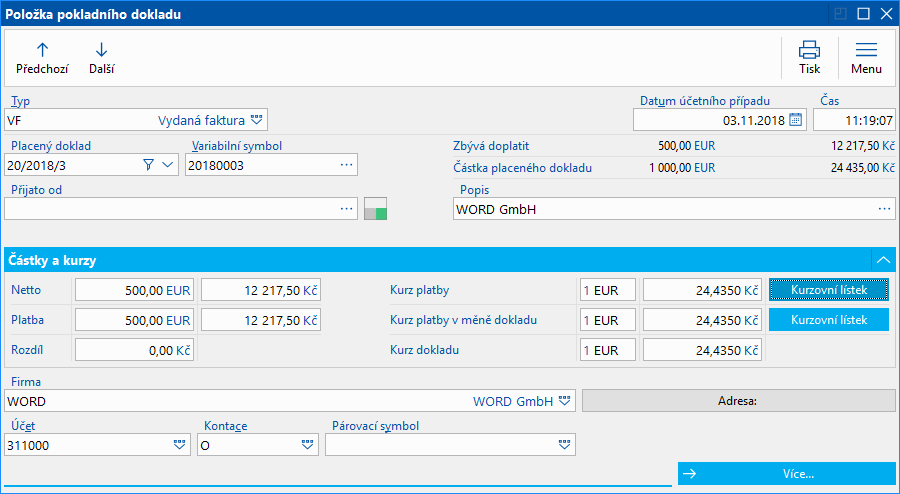Screen dimensions: 900x494
Task: Open the Účet 311000 lookup arrow
Action: [180, 445]
